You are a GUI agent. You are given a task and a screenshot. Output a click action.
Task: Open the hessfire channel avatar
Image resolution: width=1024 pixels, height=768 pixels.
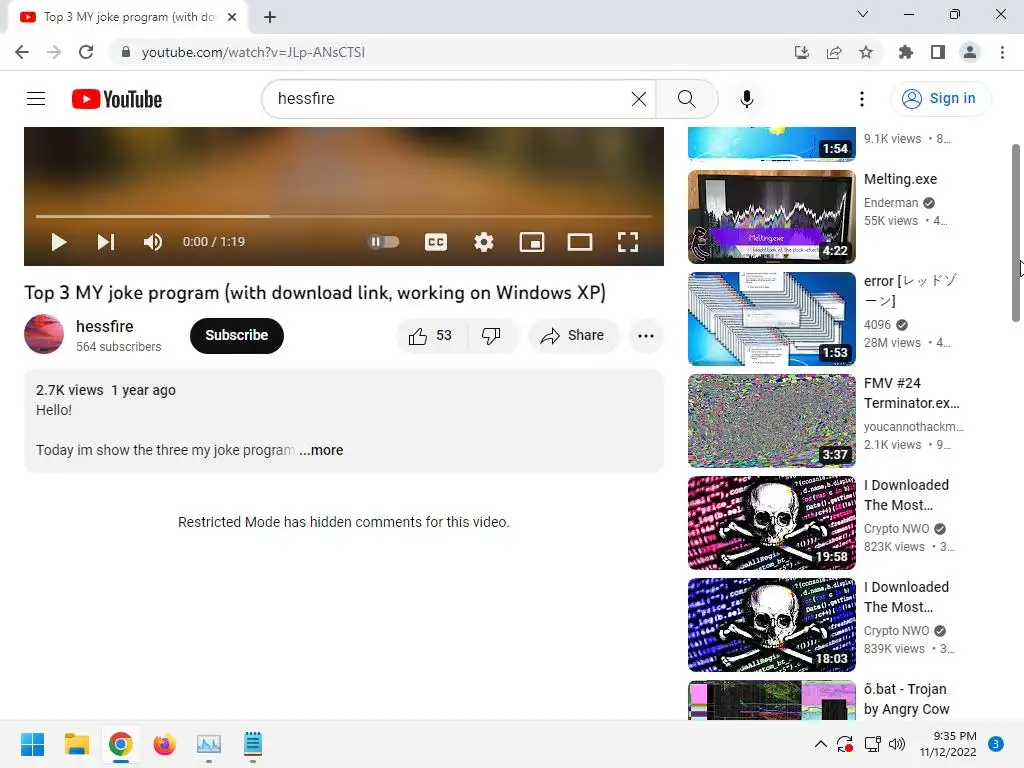44,334
